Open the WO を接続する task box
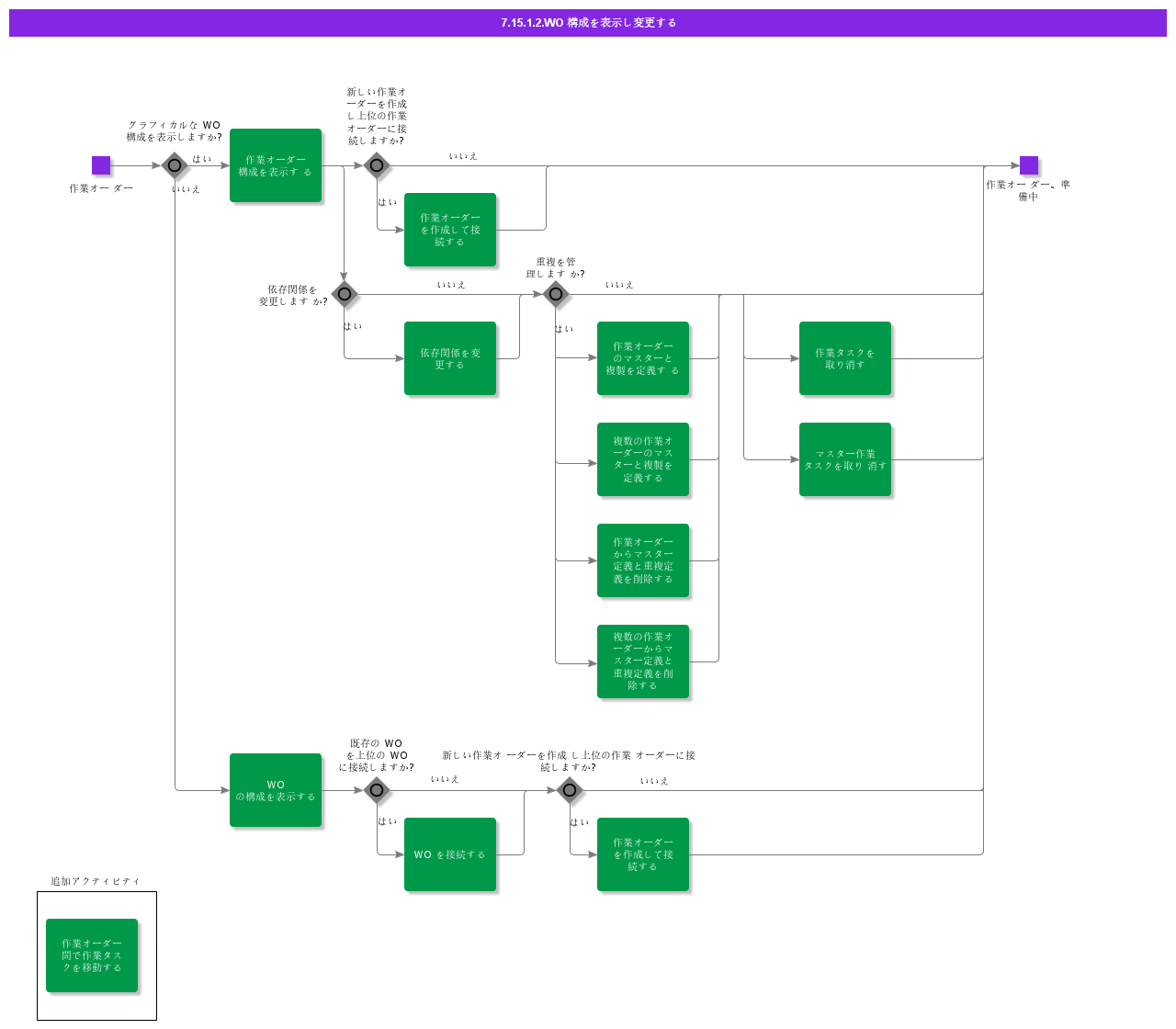Viewport: 1176px width, 1029px height. click(450, 854)
